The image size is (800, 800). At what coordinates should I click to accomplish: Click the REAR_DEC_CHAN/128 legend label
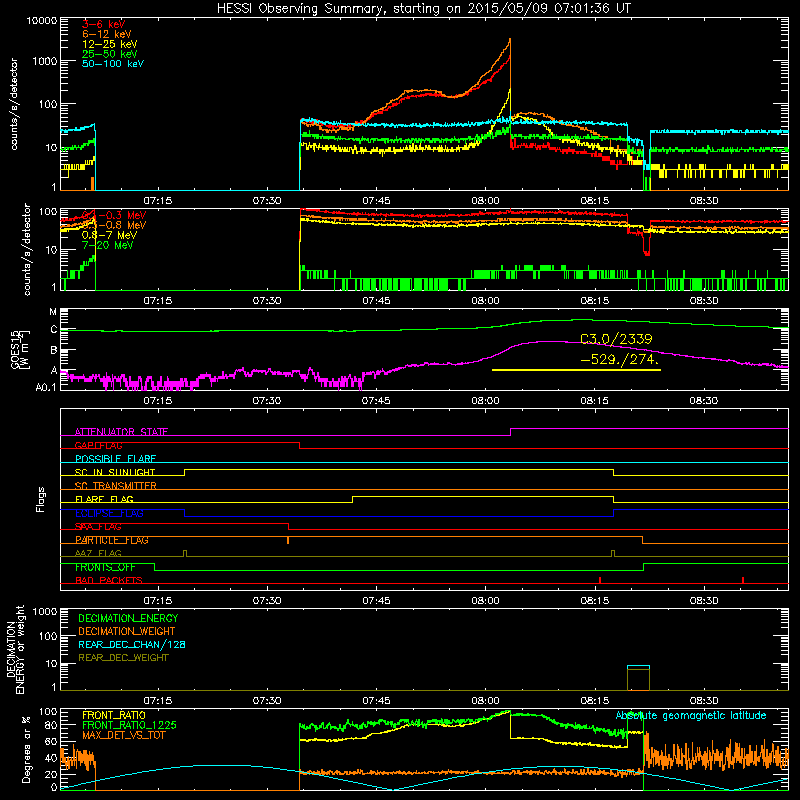[132, 645]
